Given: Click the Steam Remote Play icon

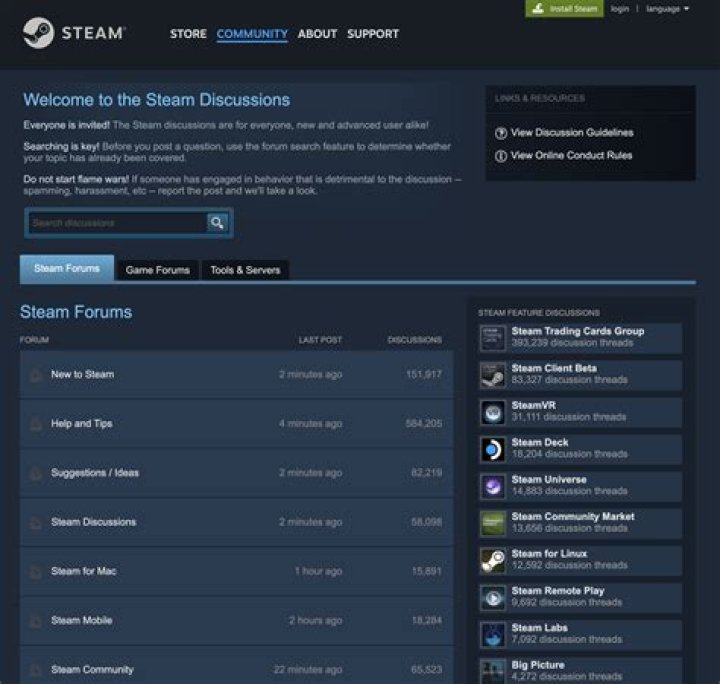Looking at the screenshot, I should point(493,598).
